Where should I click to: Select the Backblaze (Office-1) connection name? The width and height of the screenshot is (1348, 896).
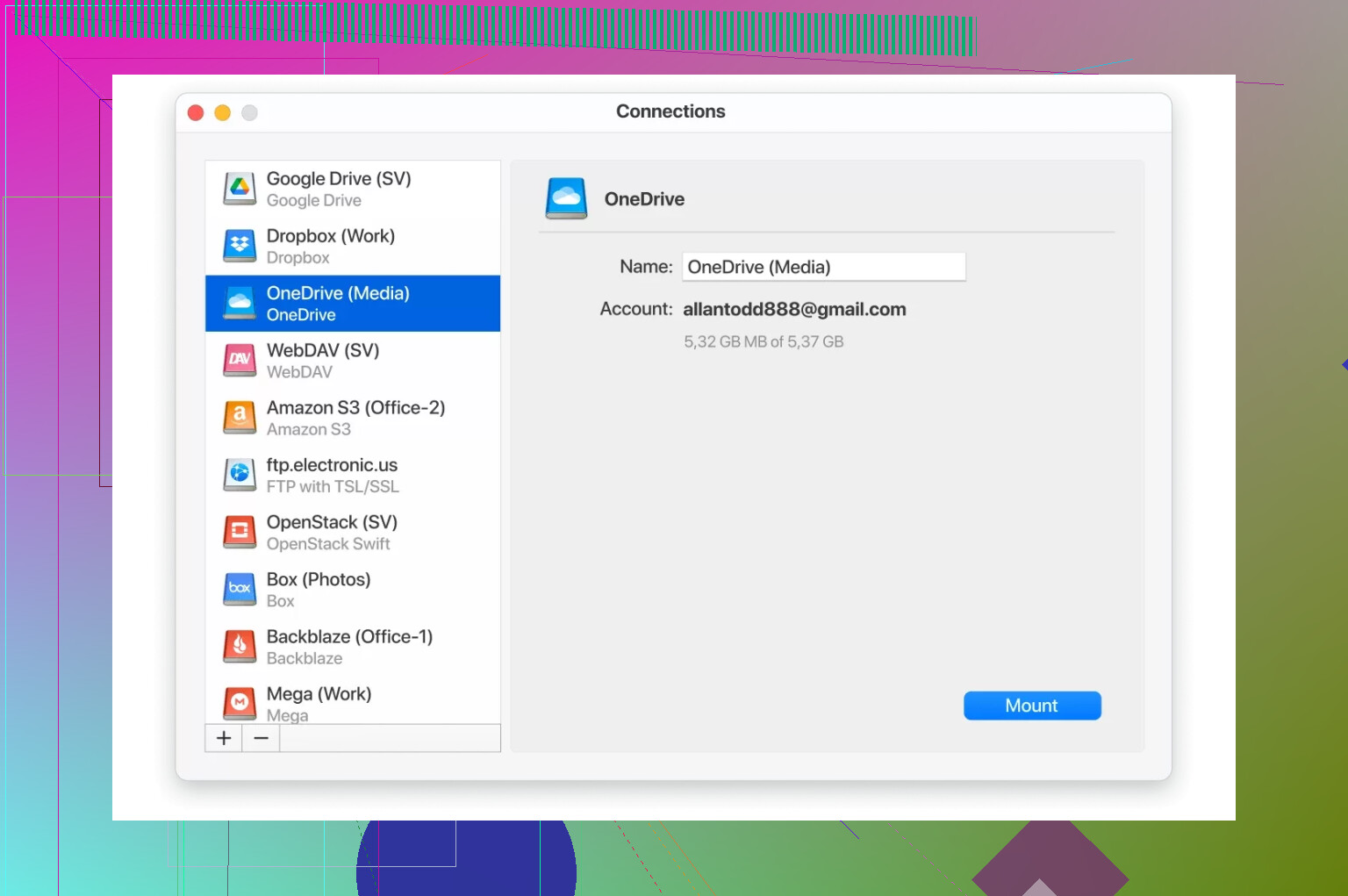point(349,636)
